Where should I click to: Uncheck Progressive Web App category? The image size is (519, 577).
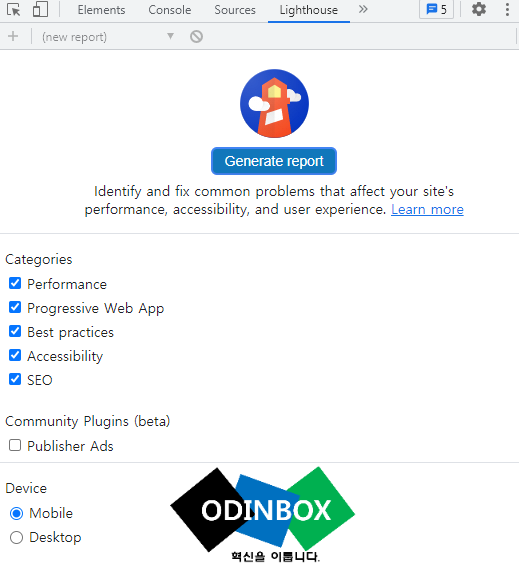(x=15, y=307)
